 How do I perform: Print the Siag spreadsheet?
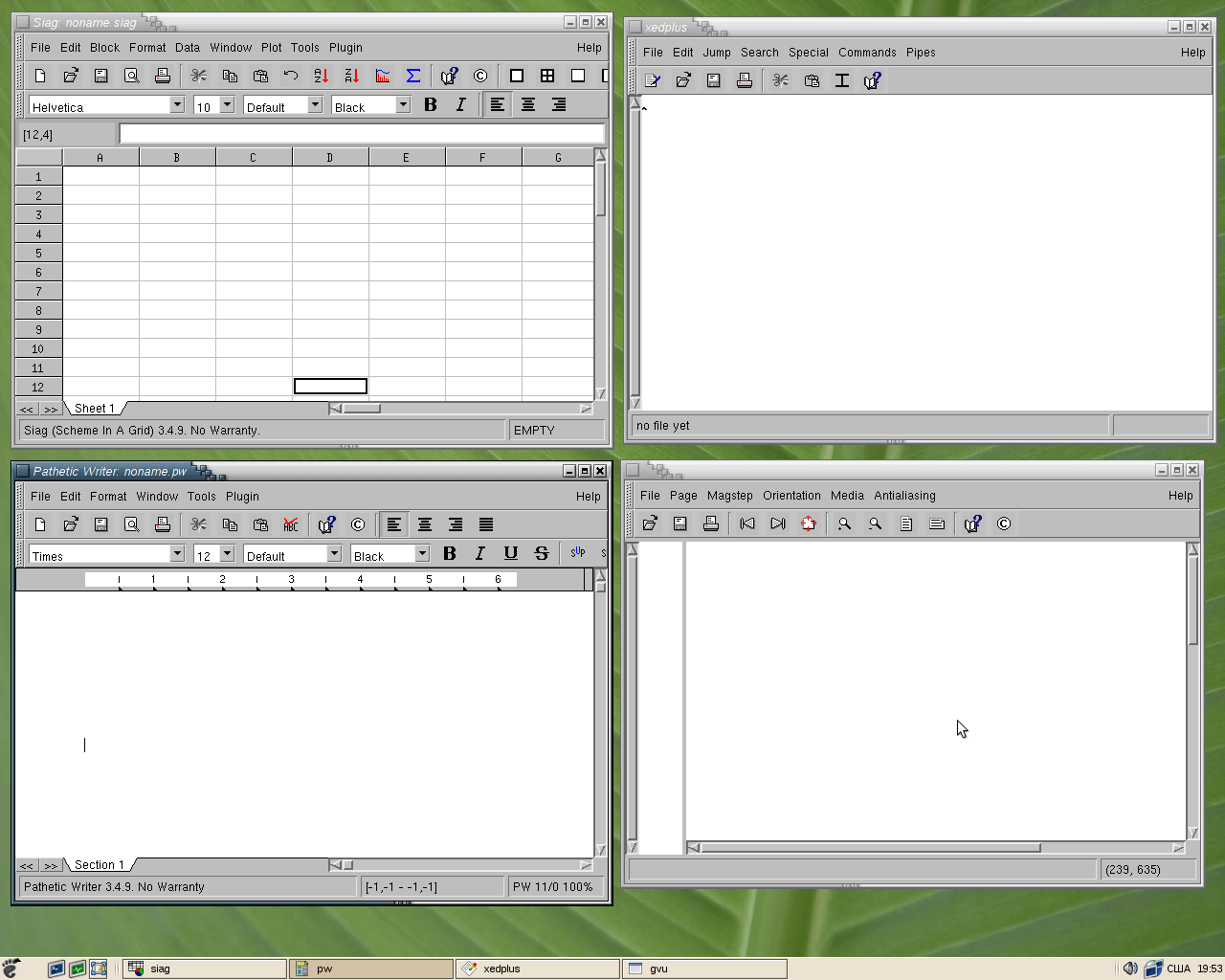(x=163, y=76)
